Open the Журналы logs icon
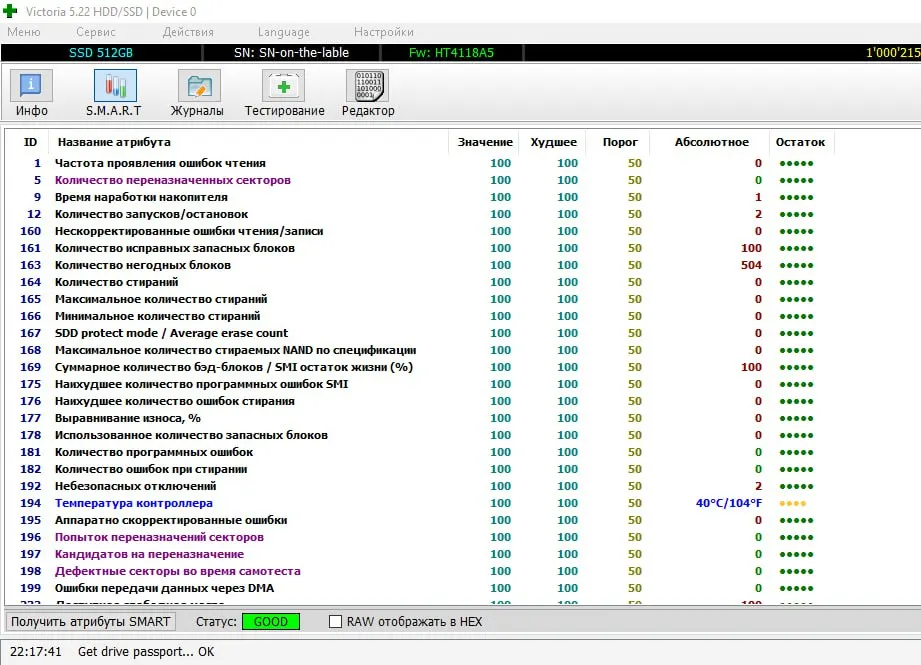 [x=198, y=86]
